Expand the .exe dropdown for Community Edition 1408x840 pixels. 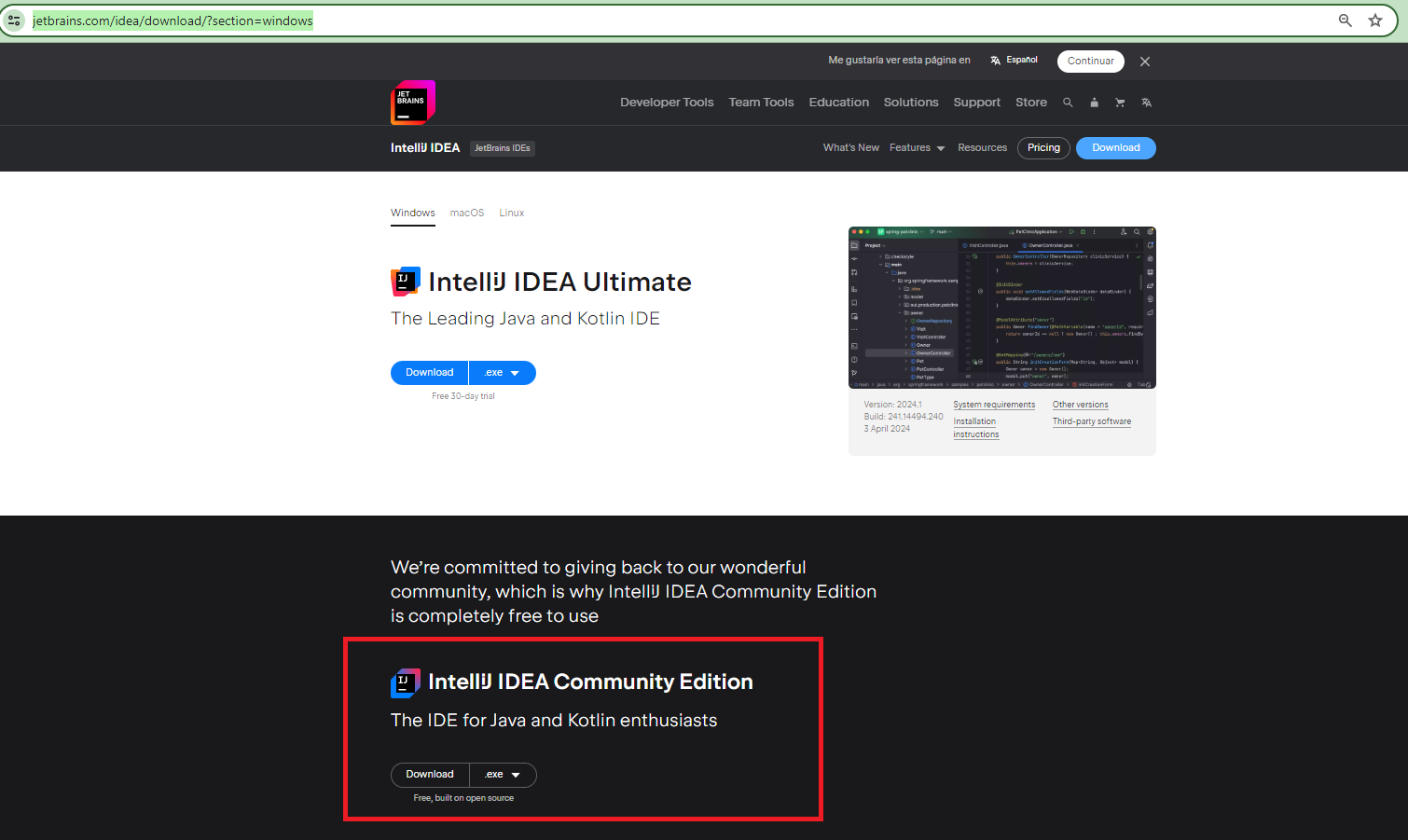point(503,775)
